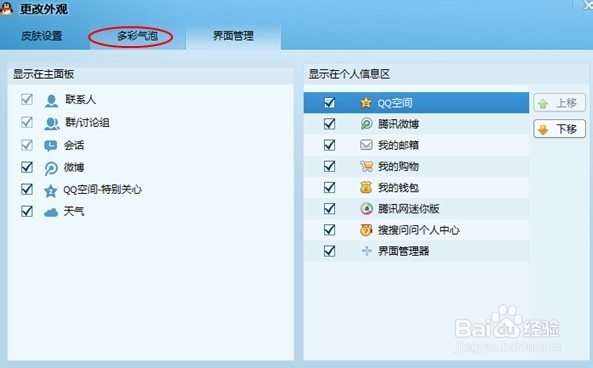The width and height of the screenshot is (593, 368).
Task: Click the 我的邮箱 envelope icon
Action: click(x=366, y=145)
